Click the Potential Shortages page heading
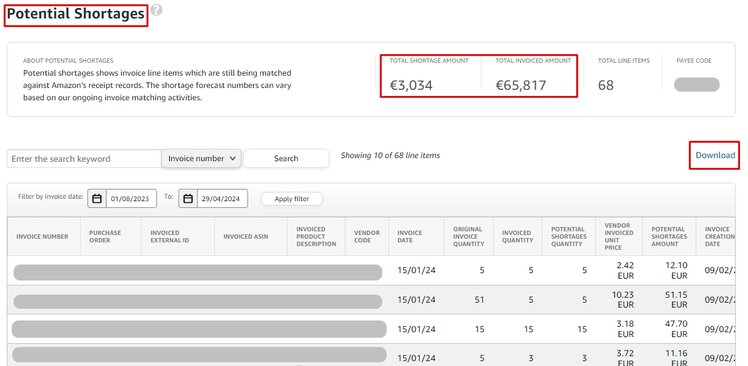 [x=75, y=14]
